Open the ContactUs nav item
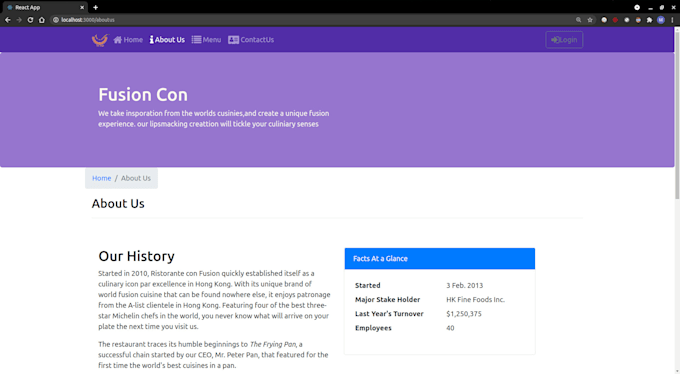Viewport: 680px width, 374px height. 251,40
